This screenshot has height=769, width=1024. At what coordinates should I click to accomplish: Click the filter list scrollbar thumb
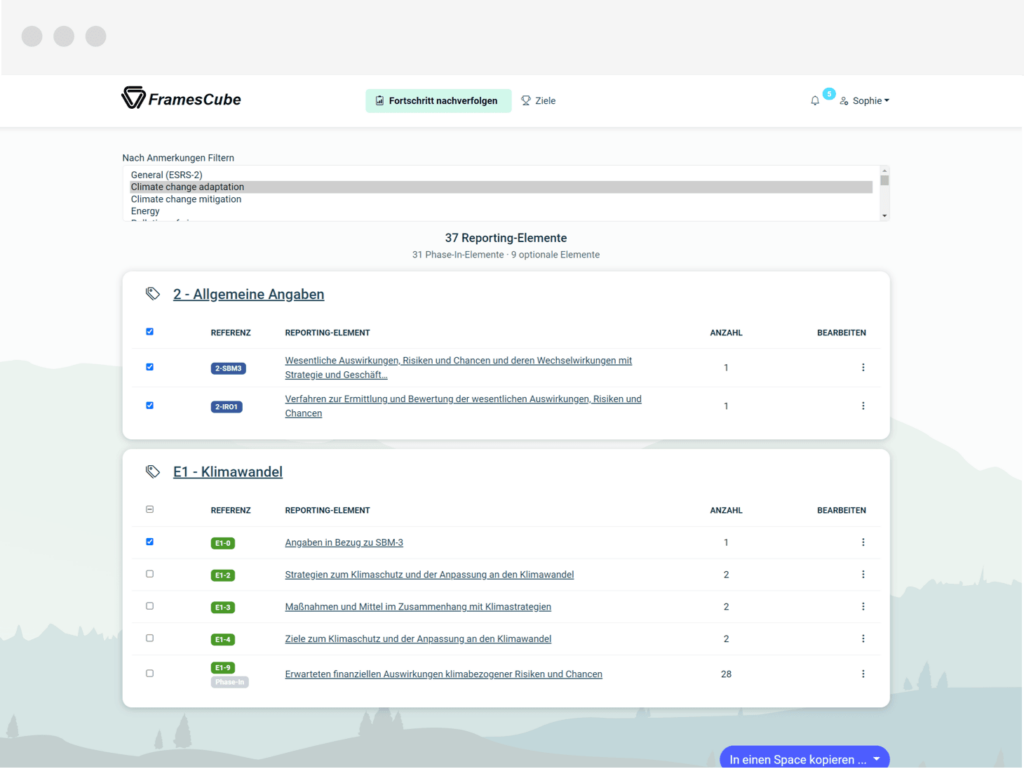[884, 180]
